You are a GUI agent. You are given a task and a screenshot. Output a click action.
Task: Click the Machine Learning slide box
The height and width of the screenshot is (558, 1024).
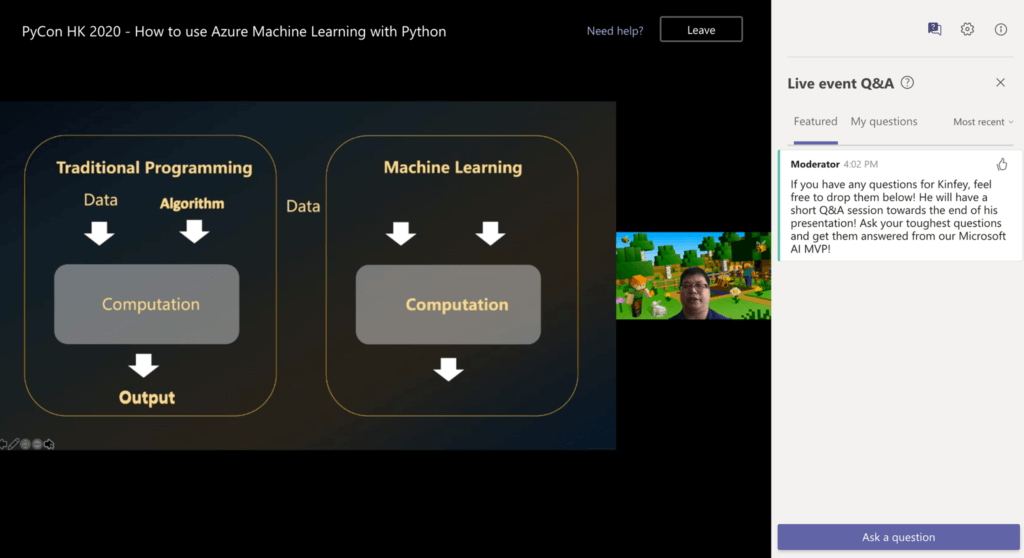[x=452, y=275]
